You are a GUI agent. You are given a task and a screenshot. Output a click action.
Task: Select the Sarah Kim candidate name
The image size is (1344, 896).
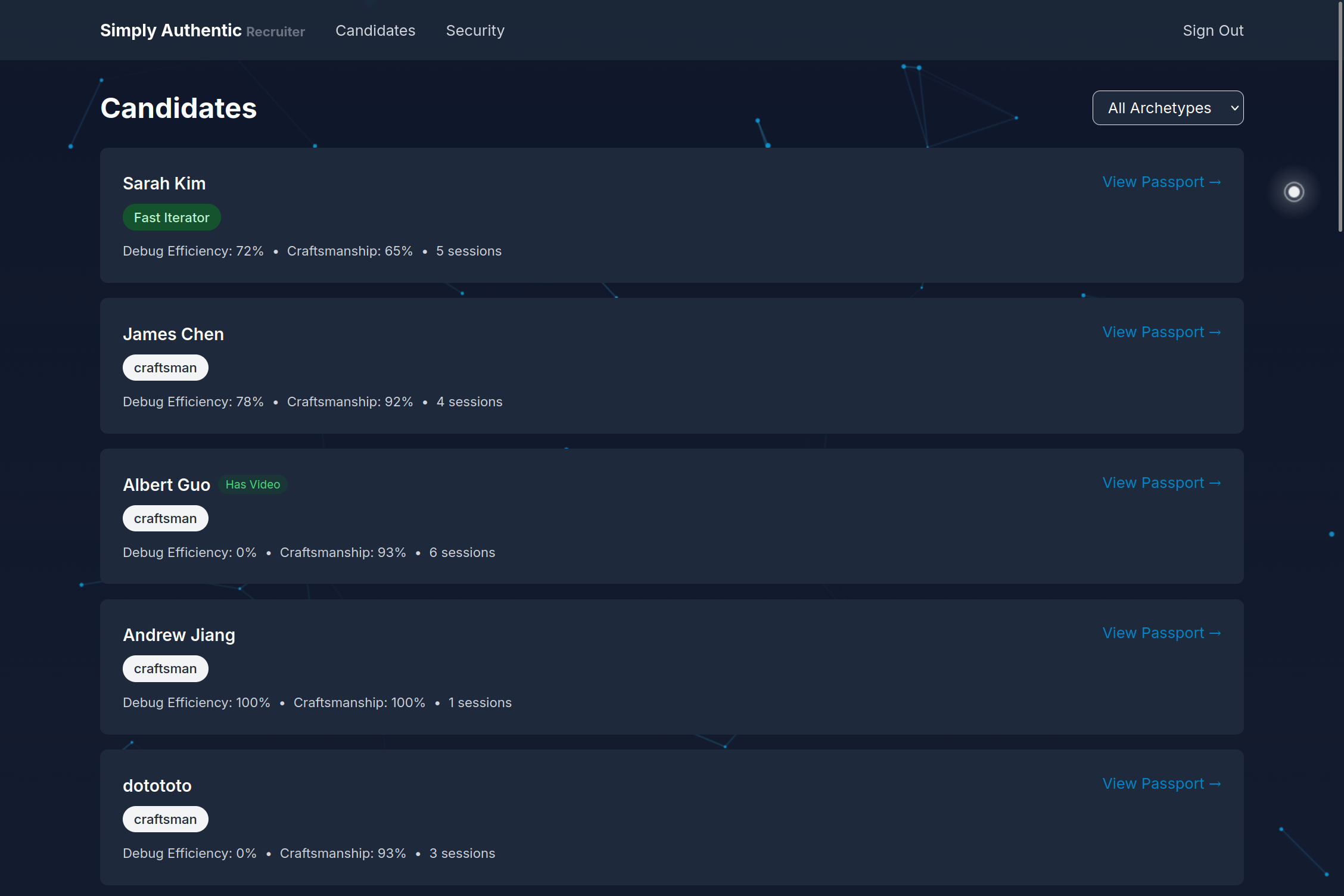164,183
